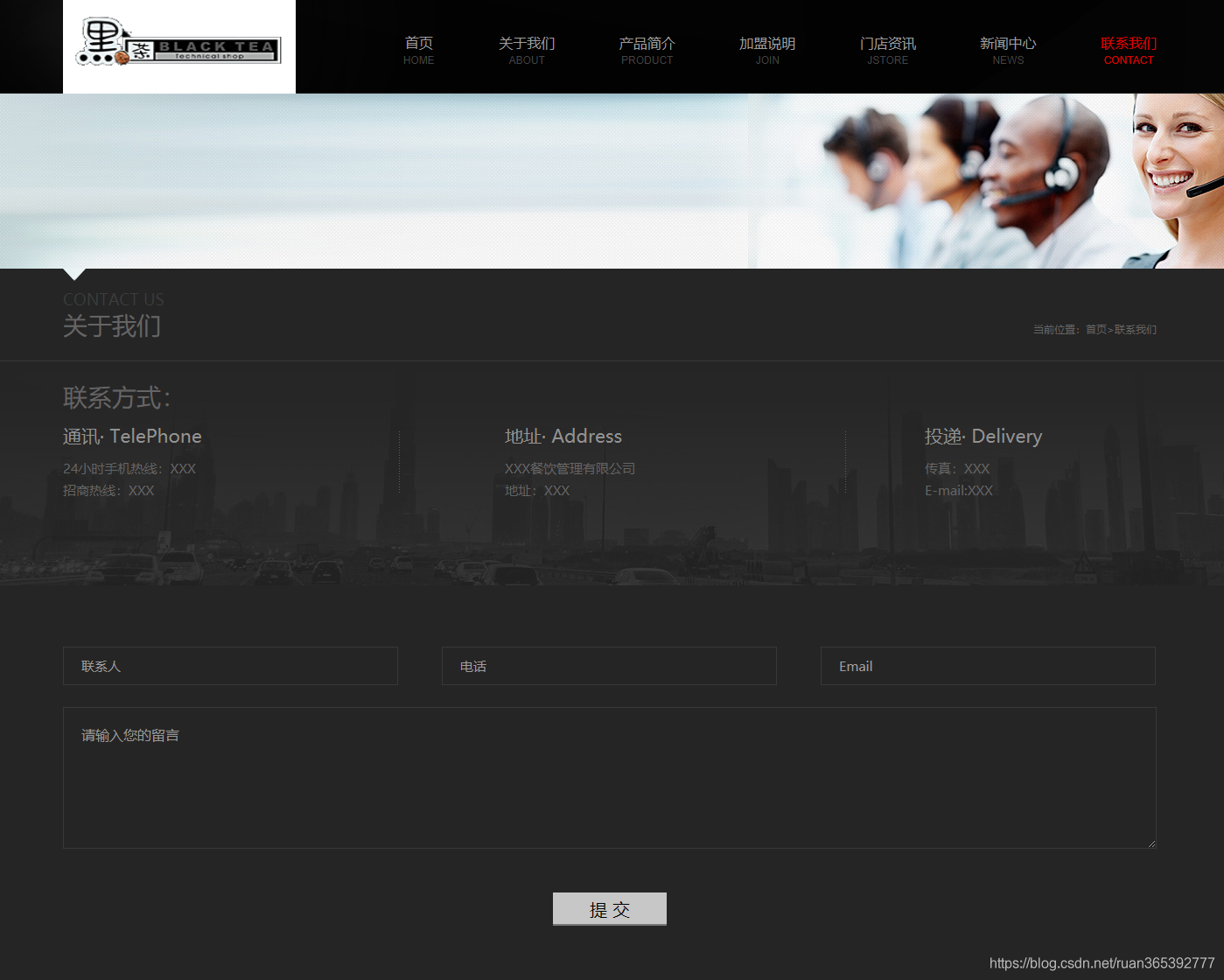
Task: Click the large 关于我们 page title
Action: coord(112,326)
